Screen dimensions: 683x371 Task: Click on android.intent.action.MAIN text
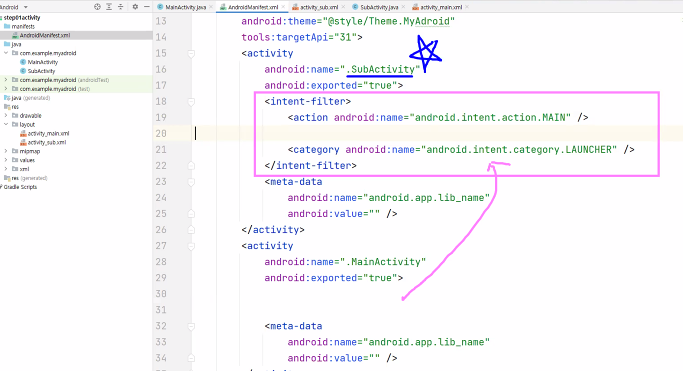[x=490, y=118]
